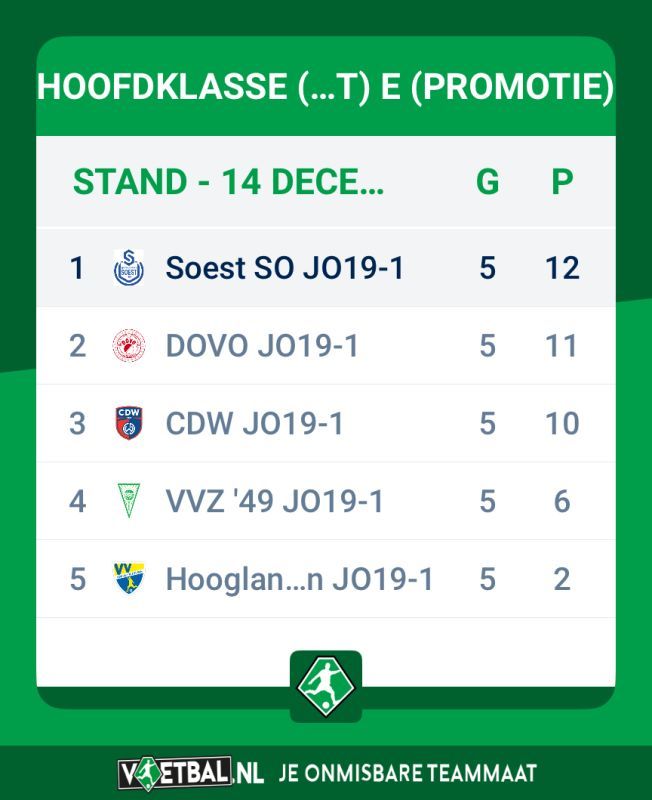Screen dimensions: 652x800
Task: Select the CDW JO19-1 team name
Action: [254, 423]
